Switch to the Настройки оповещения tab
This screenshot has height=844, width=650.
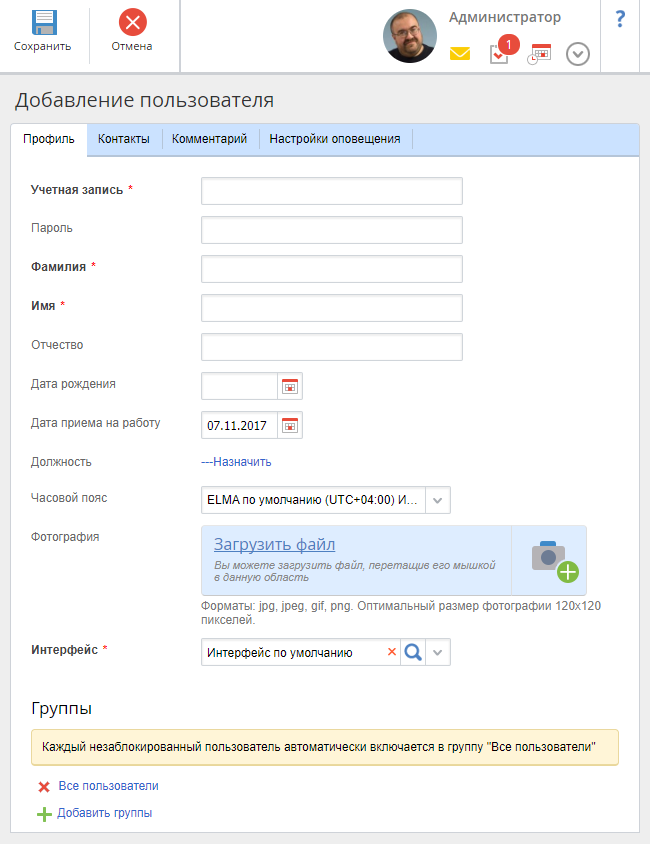point(335,139)
